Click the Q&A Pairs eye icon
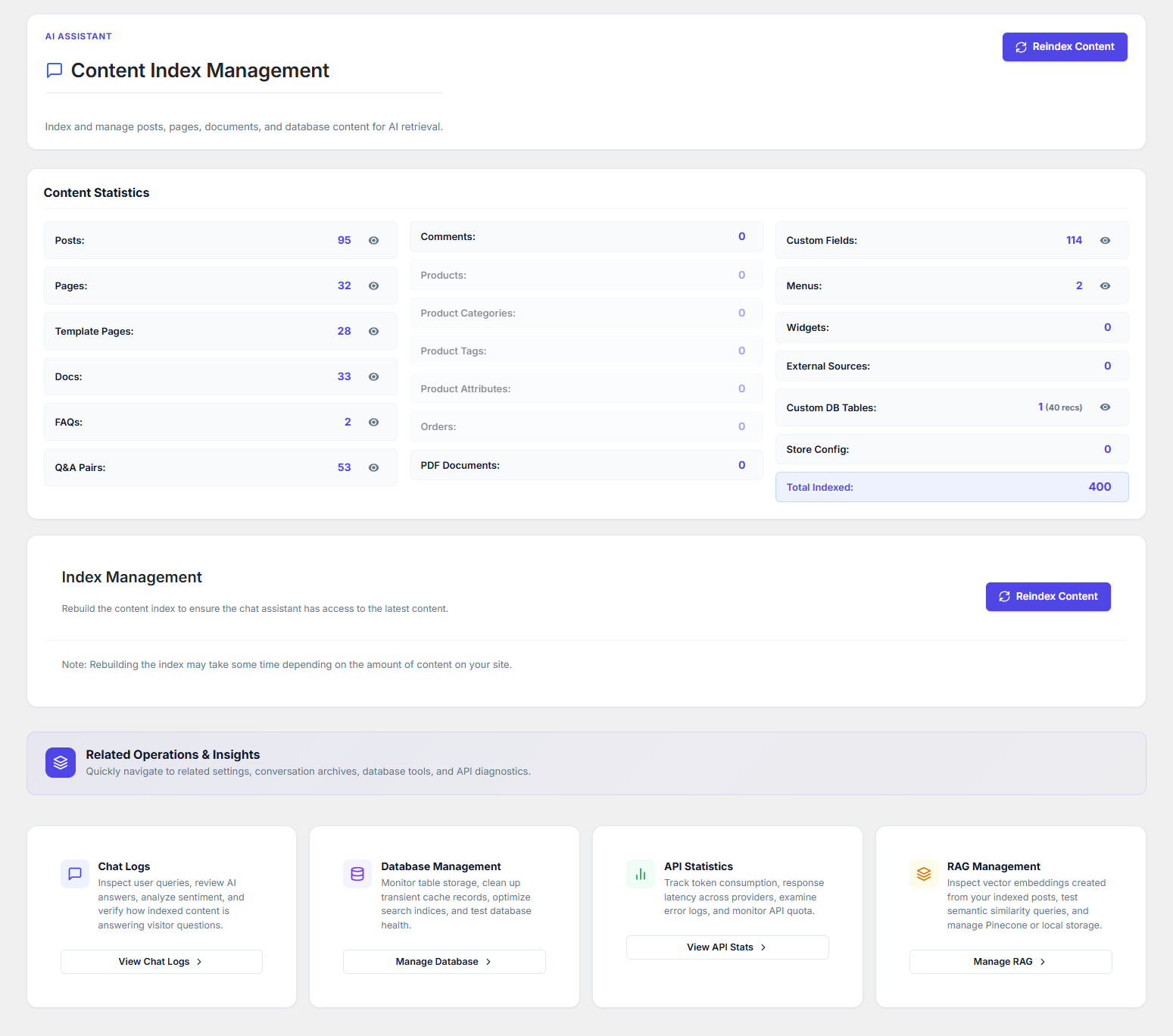 pos(373,467)
